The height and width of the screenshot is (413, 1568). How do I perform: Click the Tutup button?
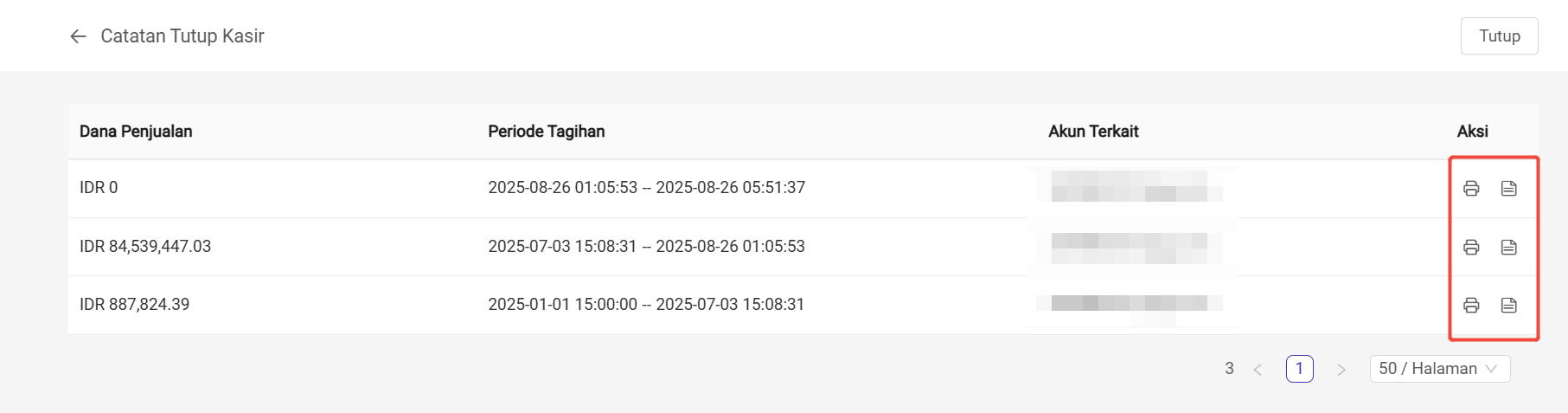coord(1499,36)
